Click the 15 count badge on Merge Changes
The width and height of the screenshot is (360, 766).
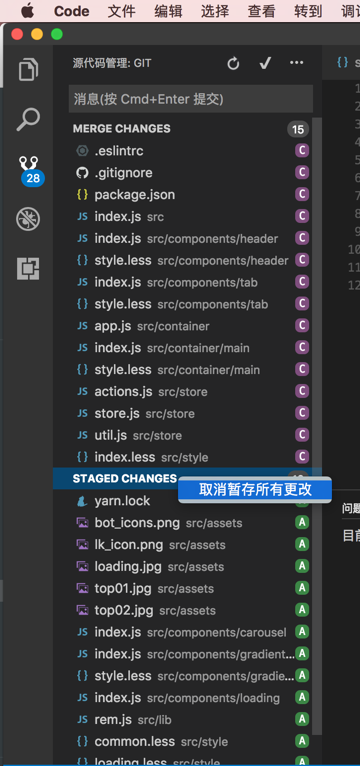(x=298, y=129)
